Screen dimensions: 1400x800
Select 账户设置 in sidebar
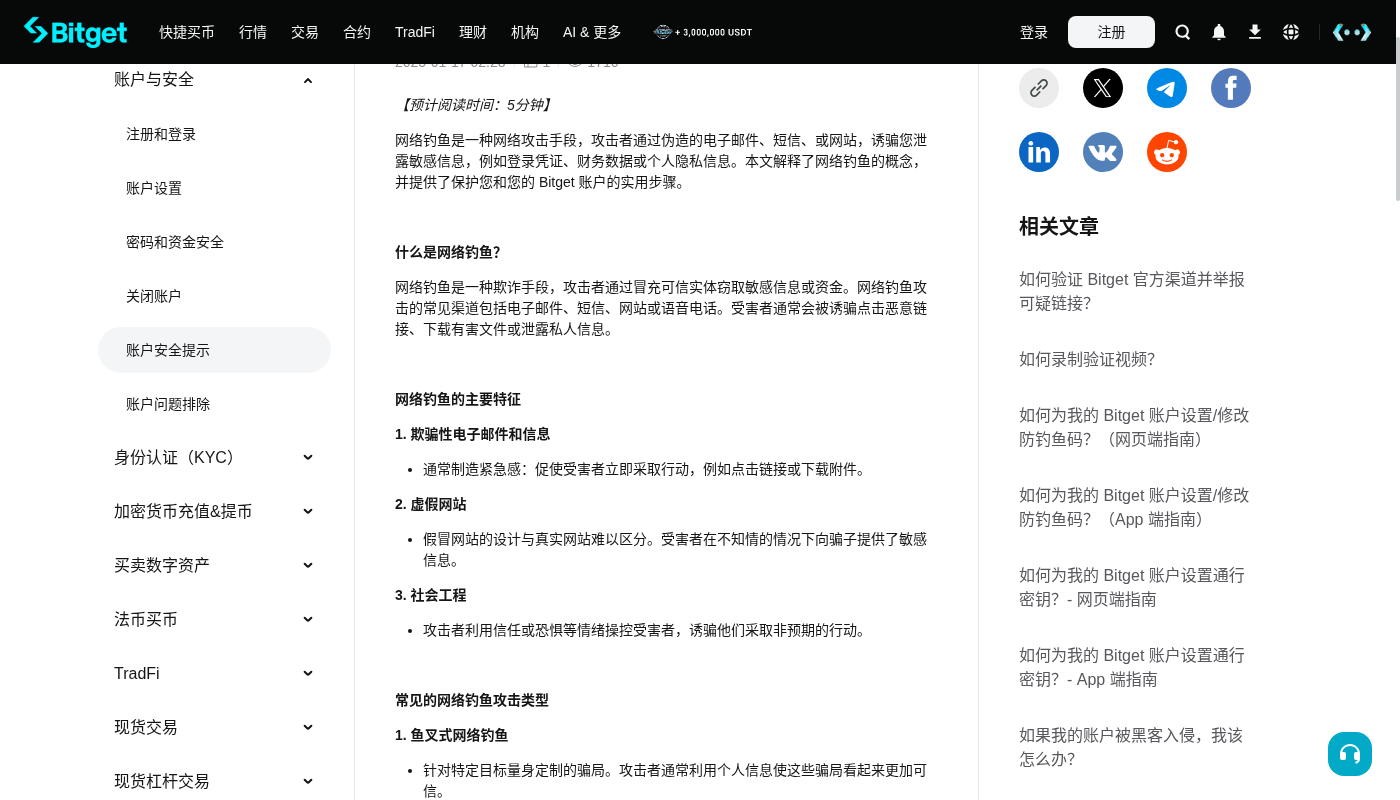click(x=214, y=188)
